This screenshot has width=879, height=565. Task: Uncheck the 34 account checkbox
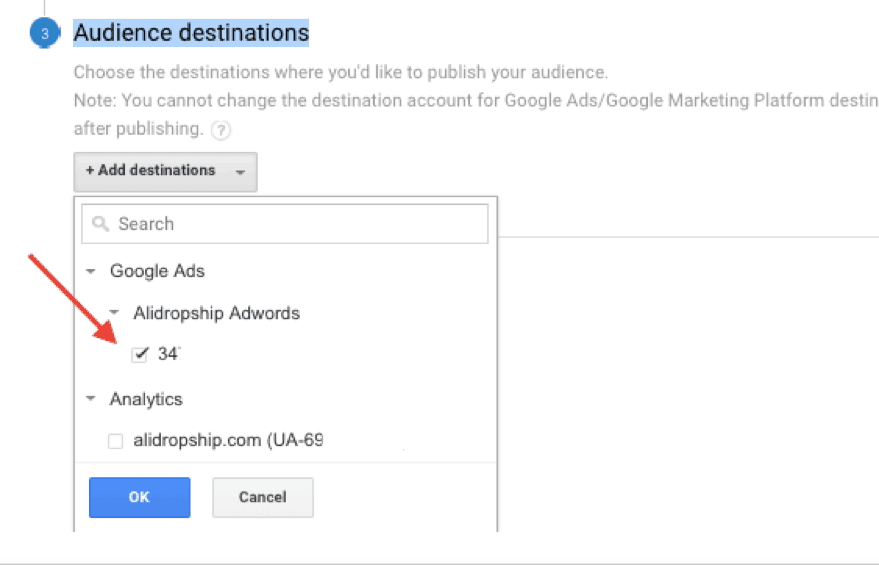pos(140,354)
